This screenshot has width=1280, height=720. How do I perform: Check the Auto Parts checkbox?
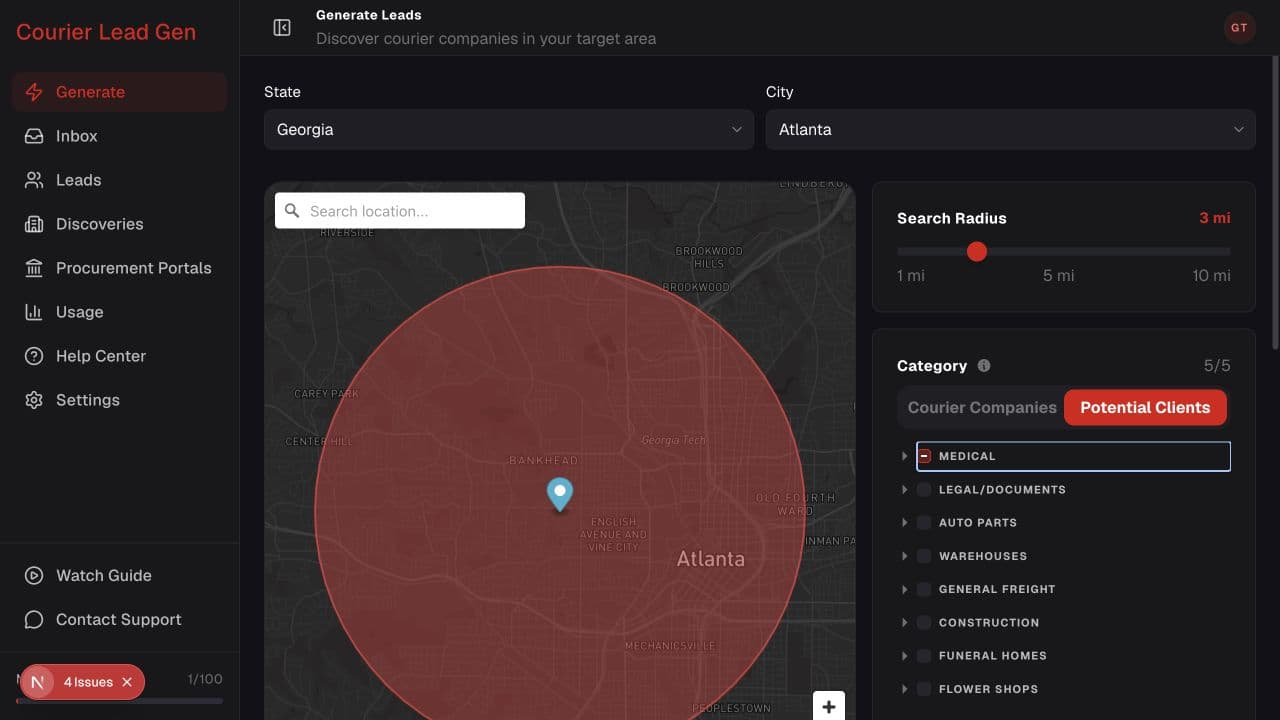pos(924,522)
